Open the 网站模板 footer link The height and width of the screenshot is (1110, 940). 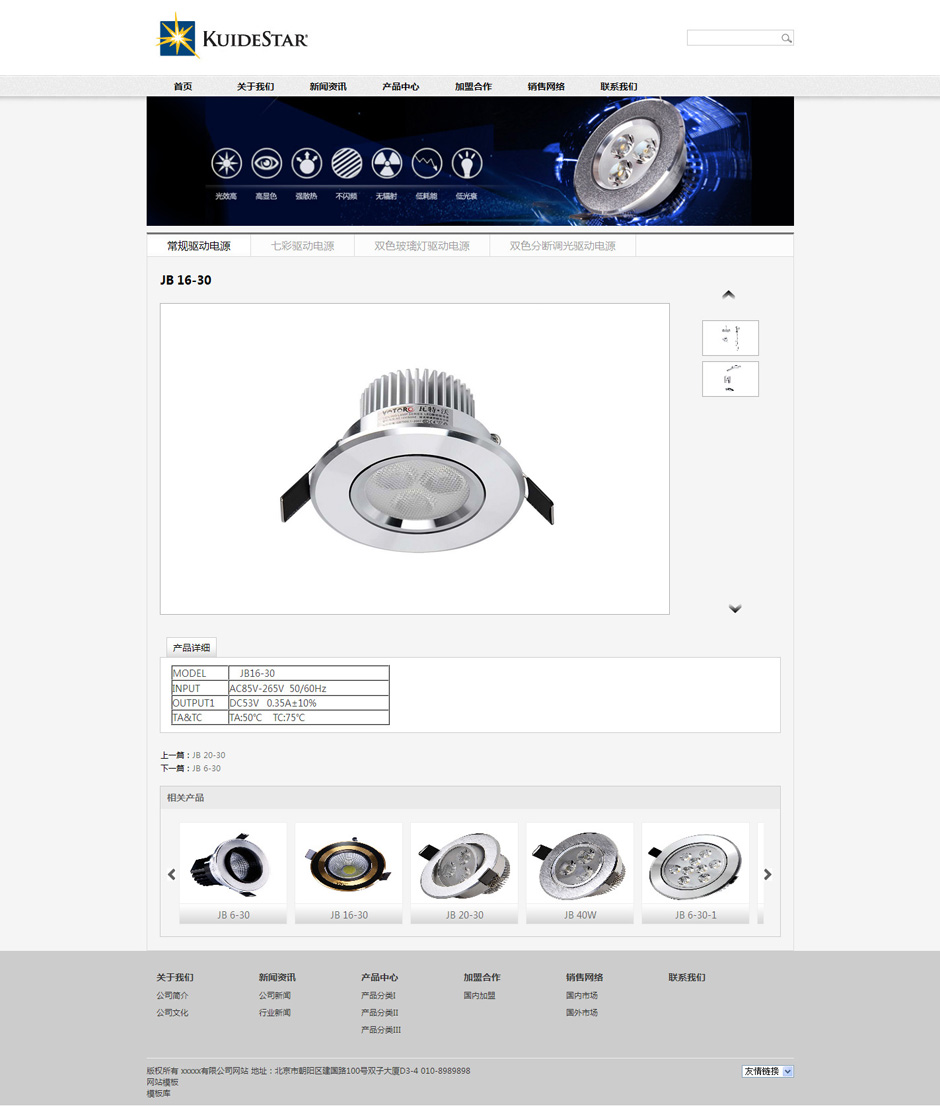(163, 1082)
